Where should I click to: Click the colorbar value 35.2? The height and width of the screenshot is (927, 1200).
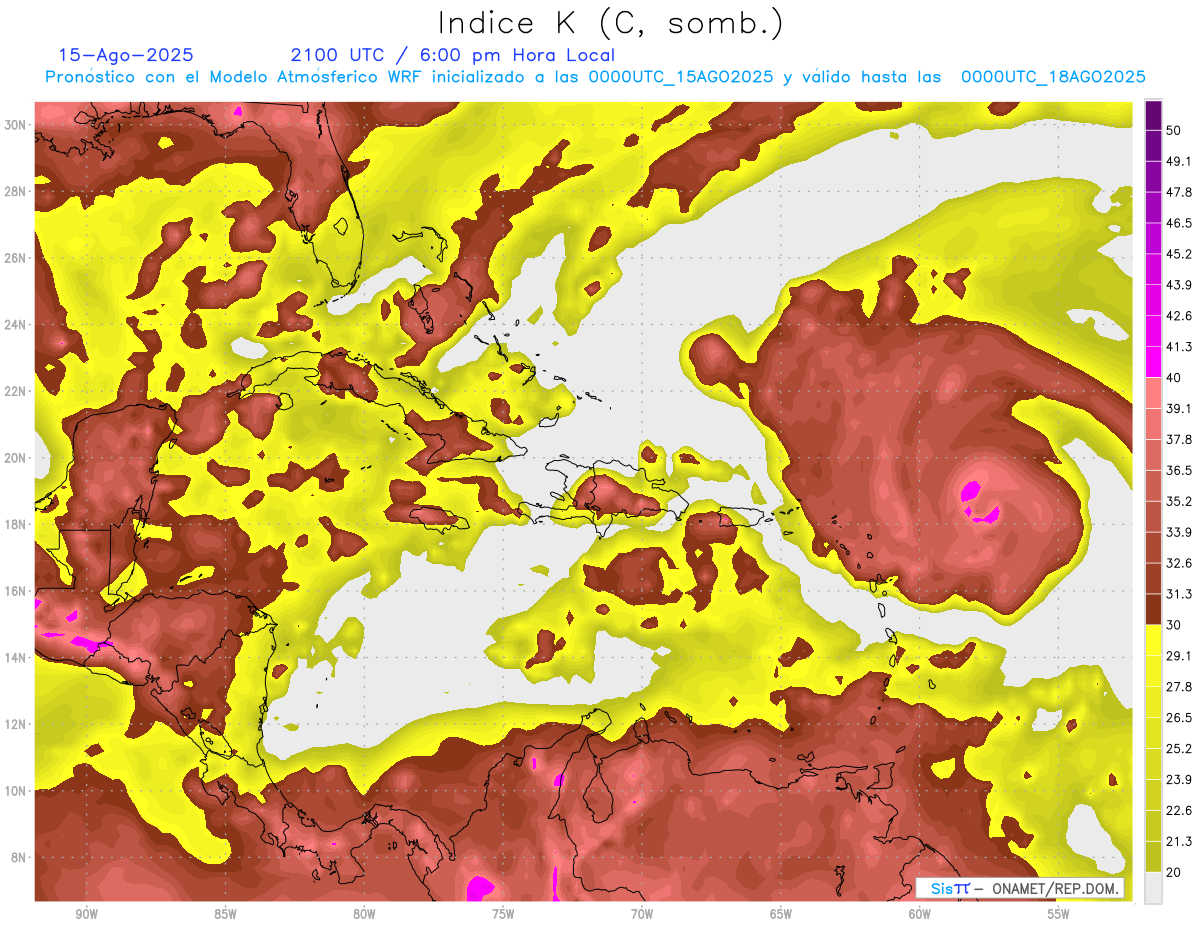tap(1179, 501)
